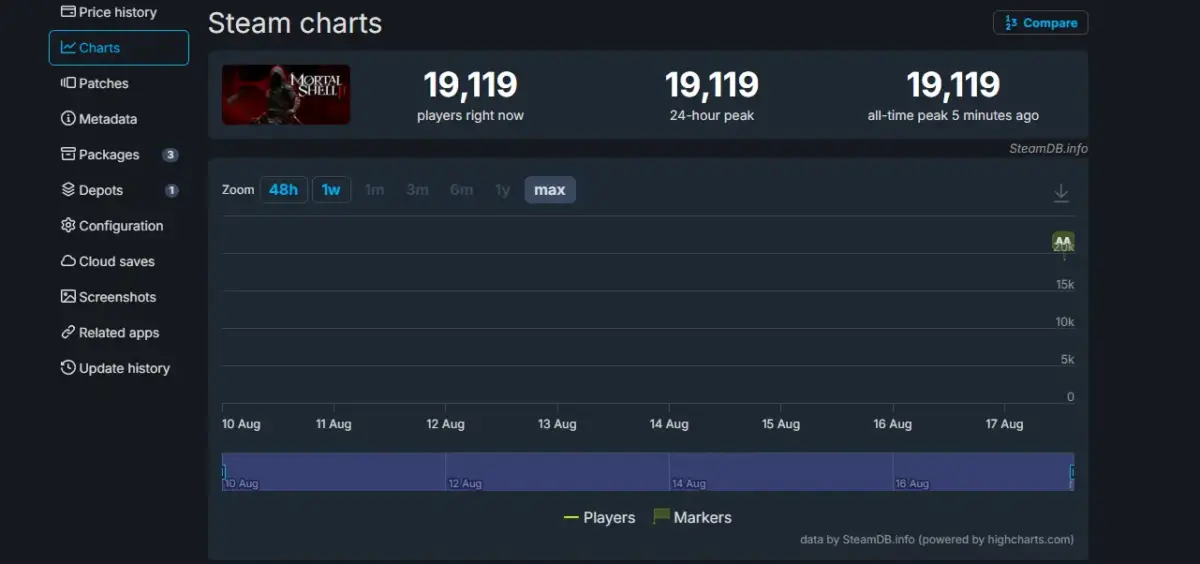This screenshot has height=564, width=1200.
Task: Click the Cloud saves cloud icon
Action: click(68, 261)
